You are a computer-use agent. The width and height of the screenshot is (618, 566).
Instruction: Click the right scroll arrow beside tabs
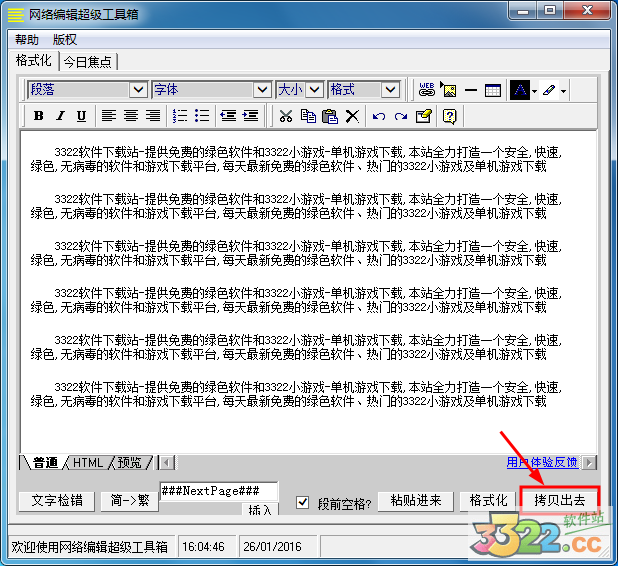point(589,462)
